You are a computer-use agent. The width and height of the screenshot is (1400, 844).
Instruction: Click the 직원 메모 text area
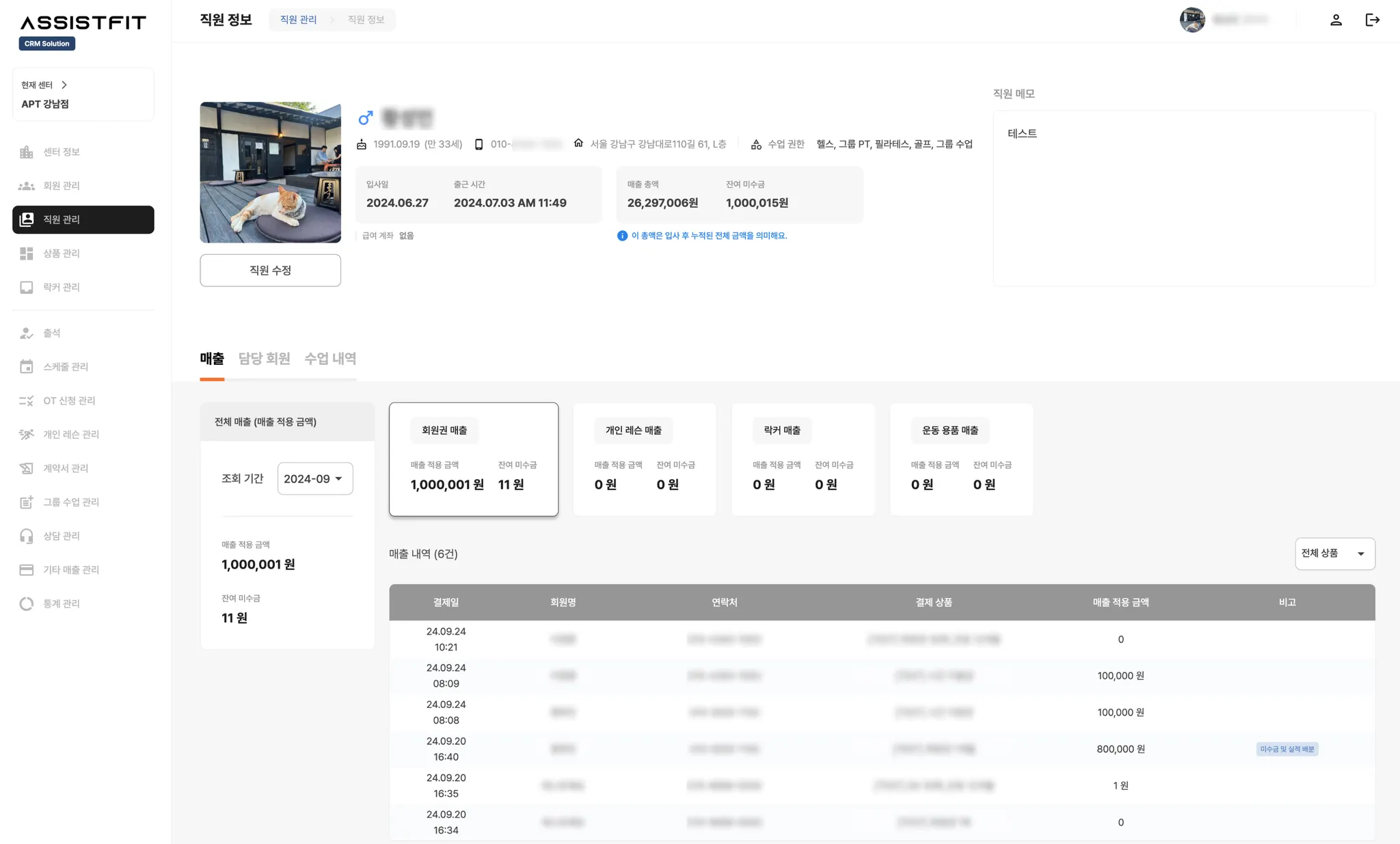[x=1183, y=198]
